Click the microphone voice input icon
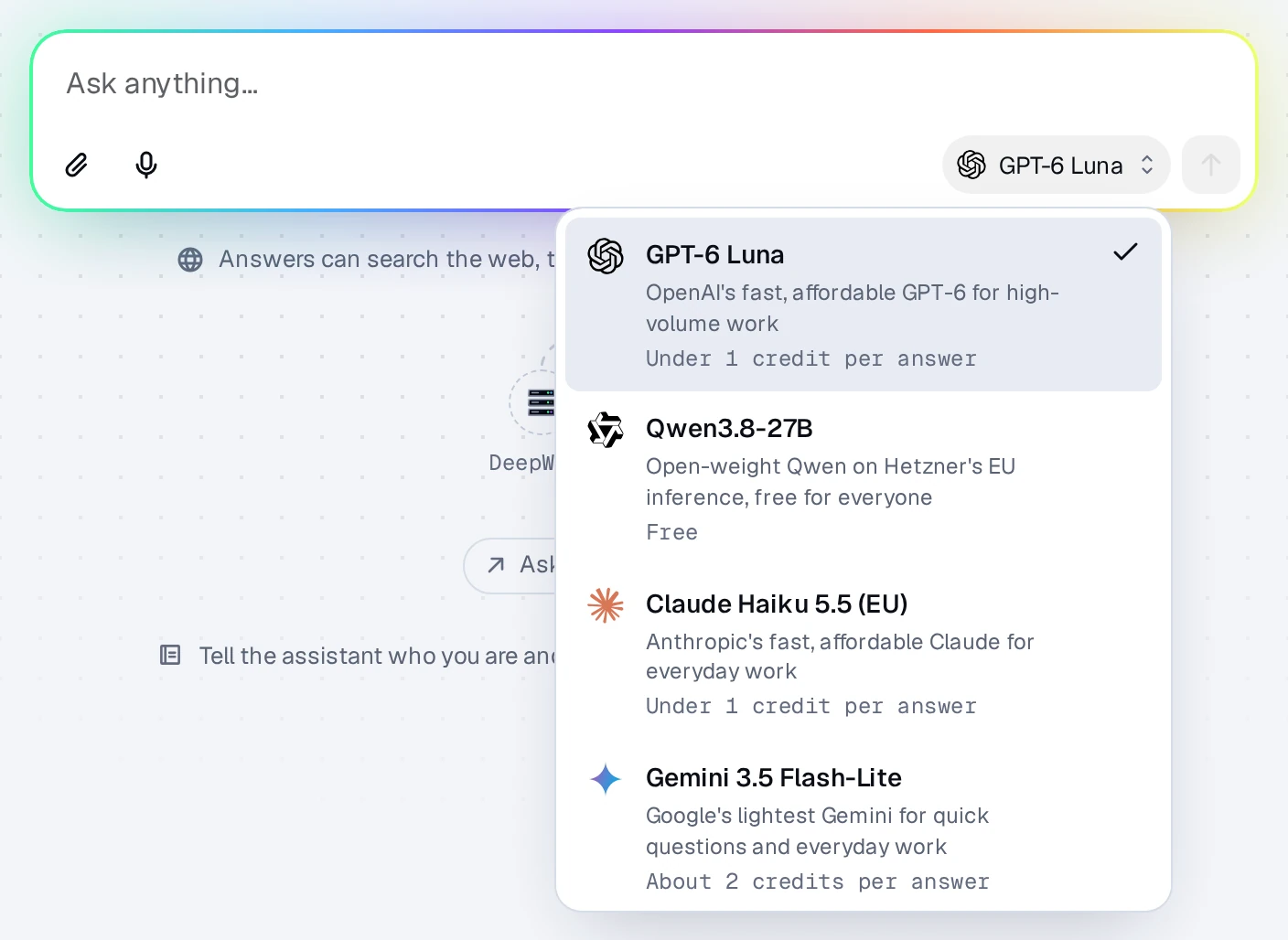 point(146,165)
